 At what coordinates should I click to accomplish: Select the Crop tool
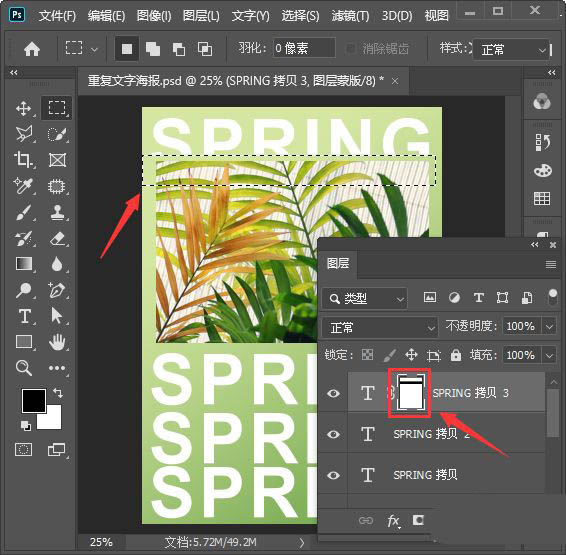click(x=24, y=159)
